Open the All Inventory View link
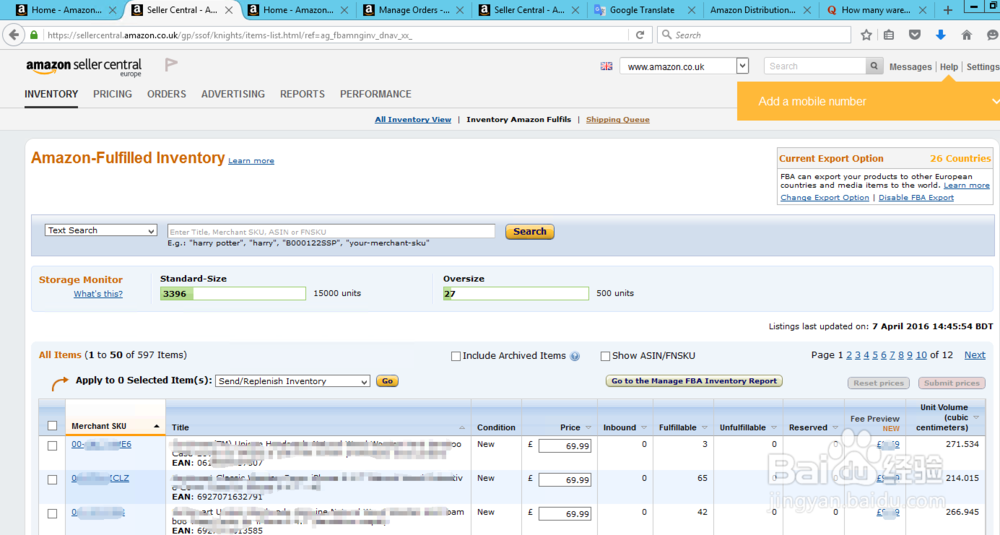The width and height of the screenshot is (1000, 535). [x=413, y=119]
